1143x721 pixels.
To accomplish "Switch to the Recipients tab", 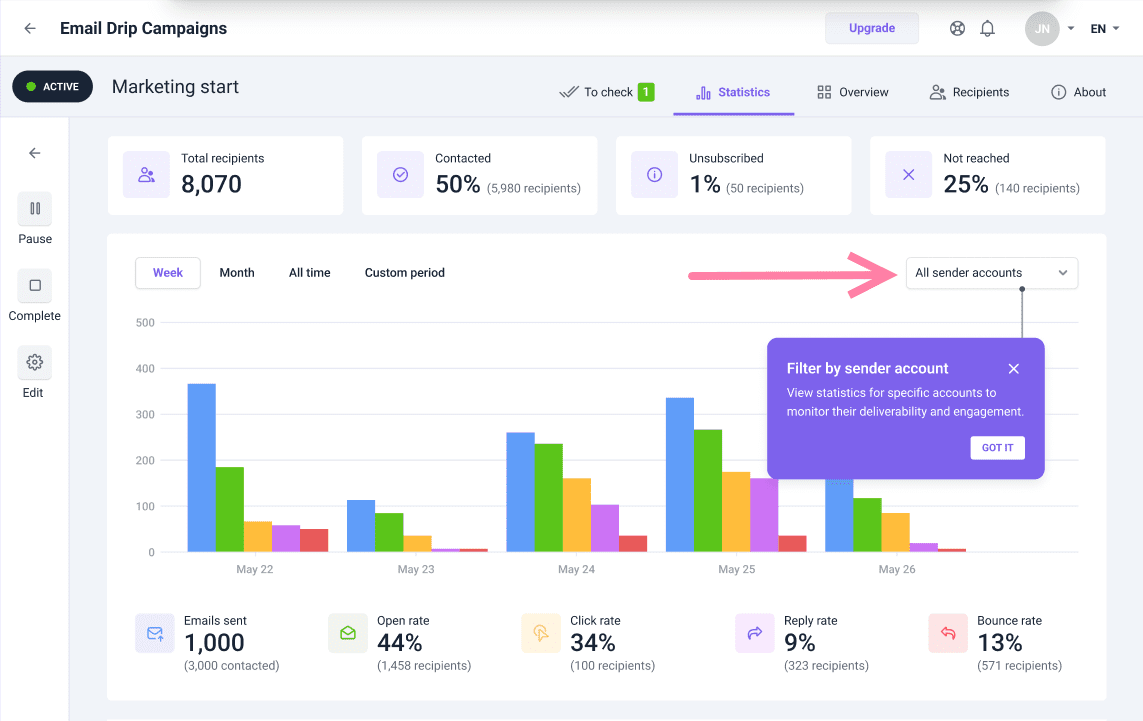I will (969, 92).
